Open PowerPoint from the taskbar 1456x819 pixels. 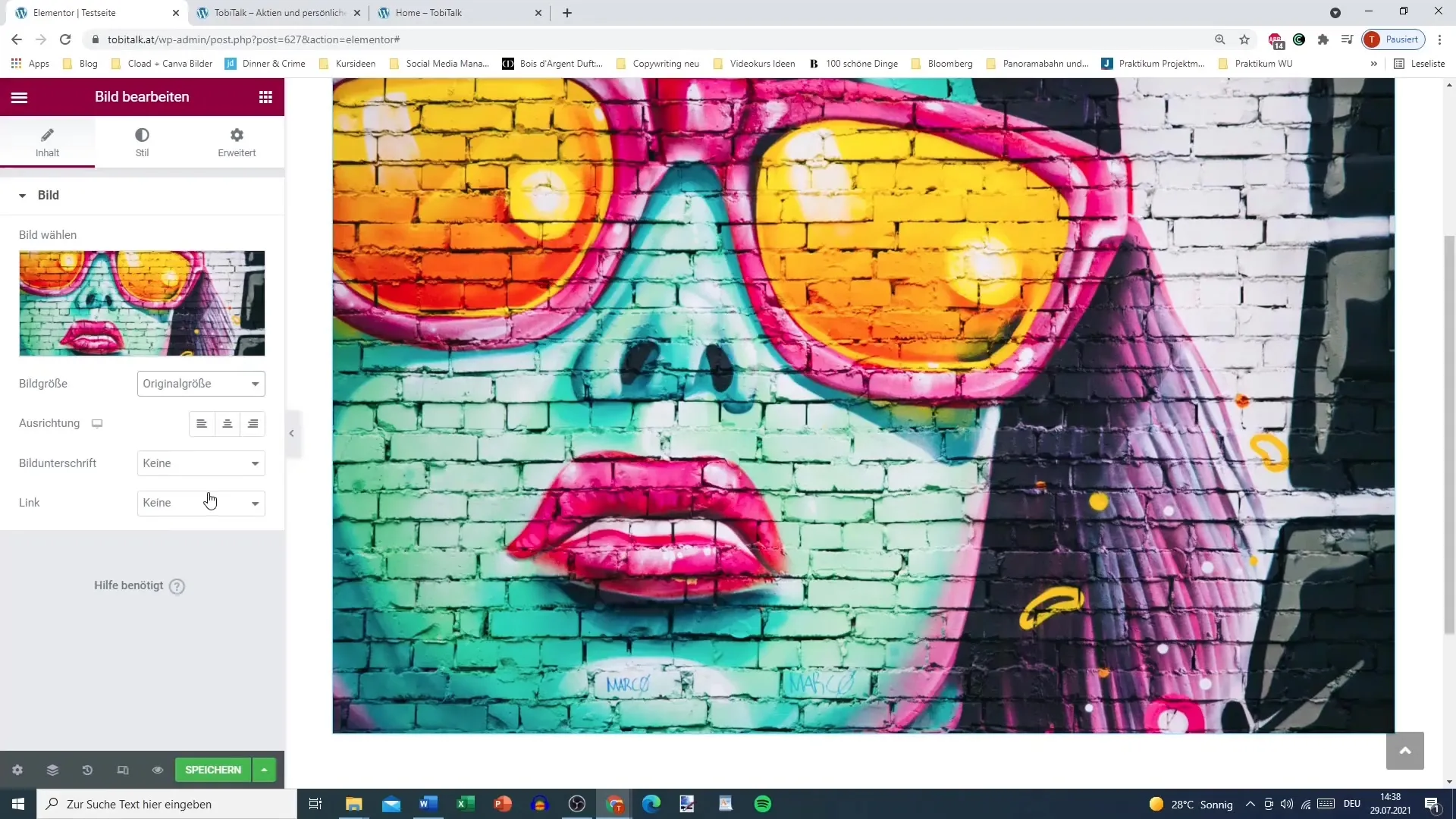coord(503,804)
